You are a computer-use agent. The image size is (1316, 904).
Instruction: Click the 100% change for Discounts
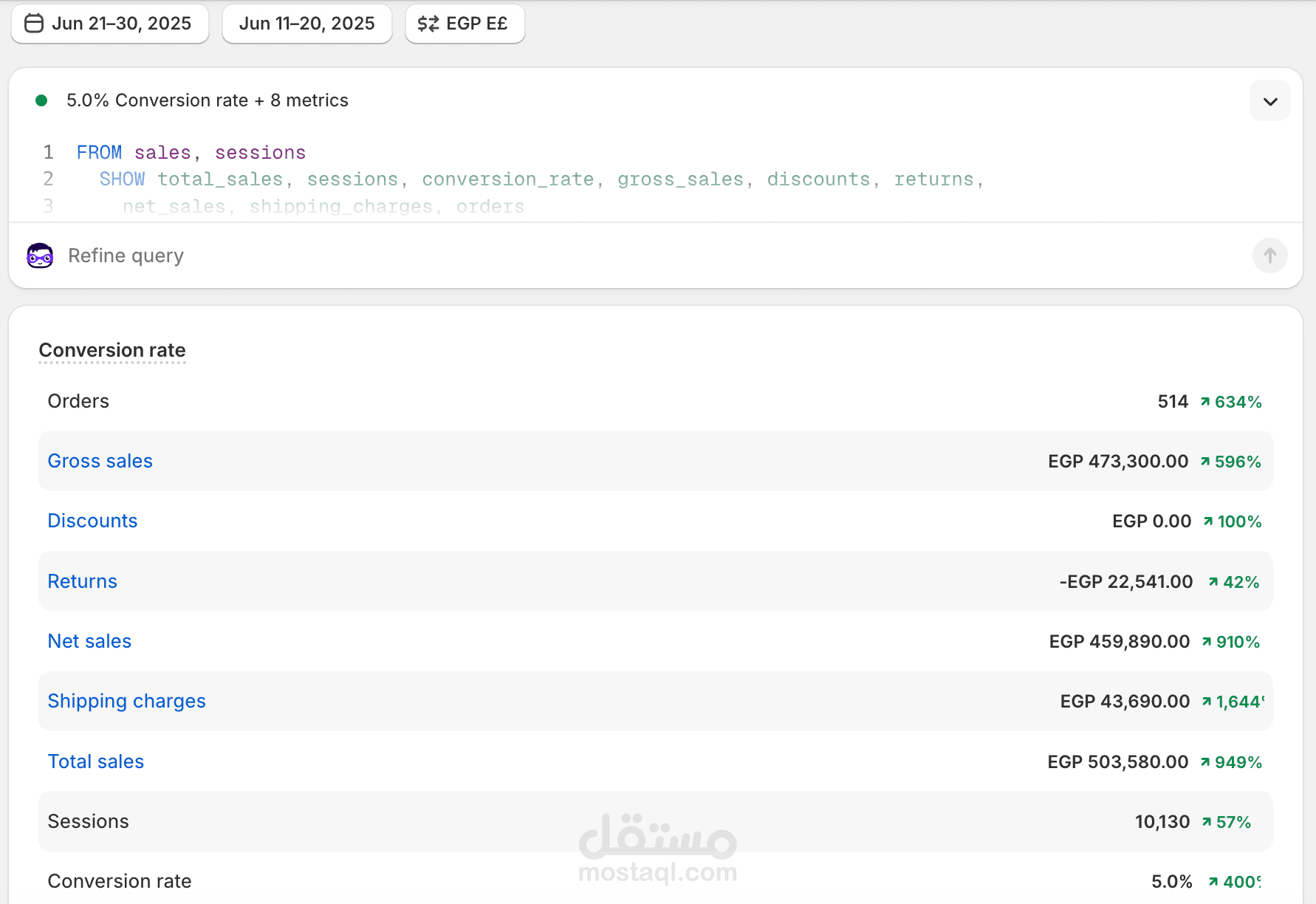[x=1233, y=521]
